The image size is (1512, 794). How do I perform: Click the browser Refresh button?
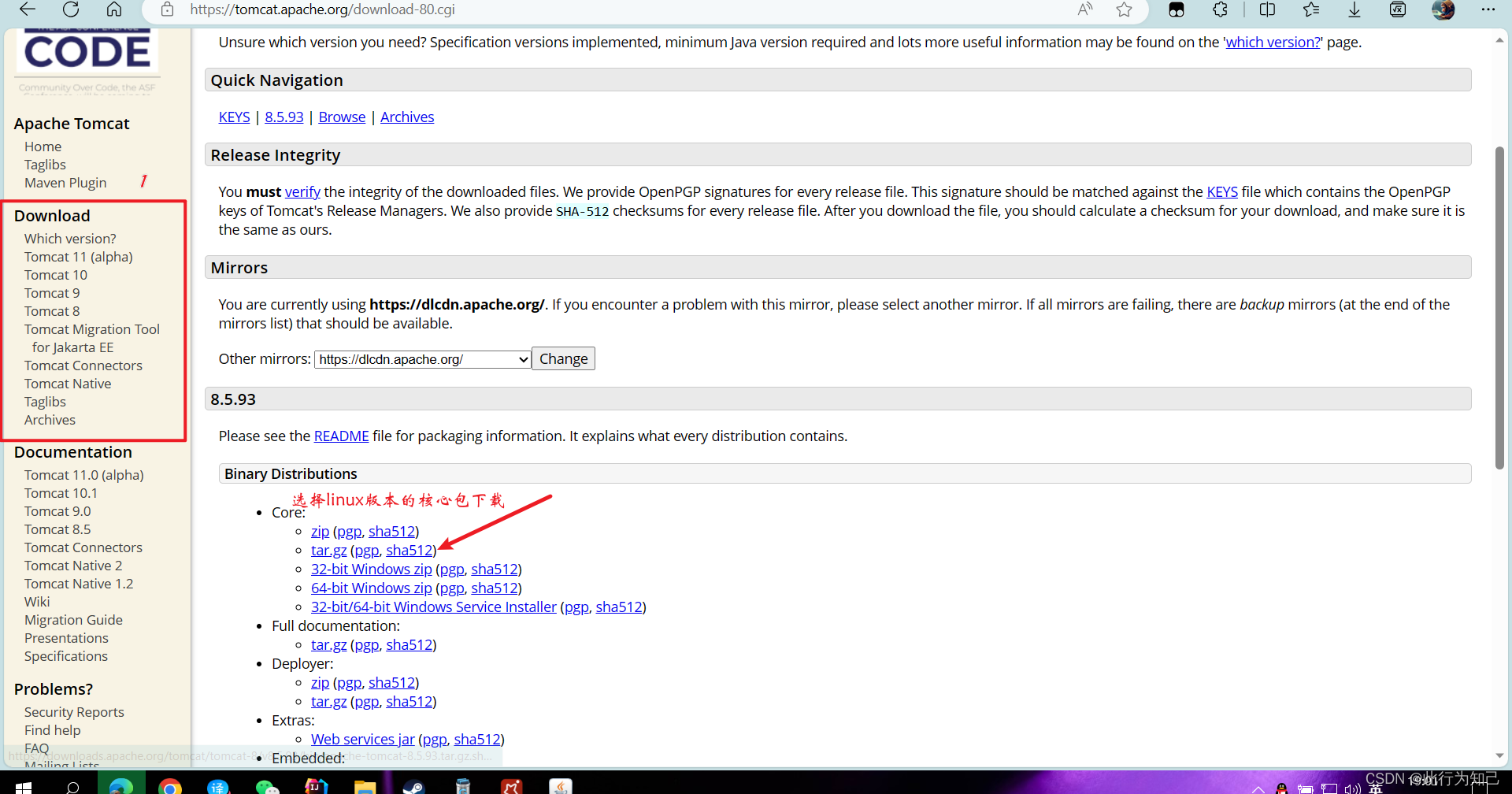[x=70, y=10]
